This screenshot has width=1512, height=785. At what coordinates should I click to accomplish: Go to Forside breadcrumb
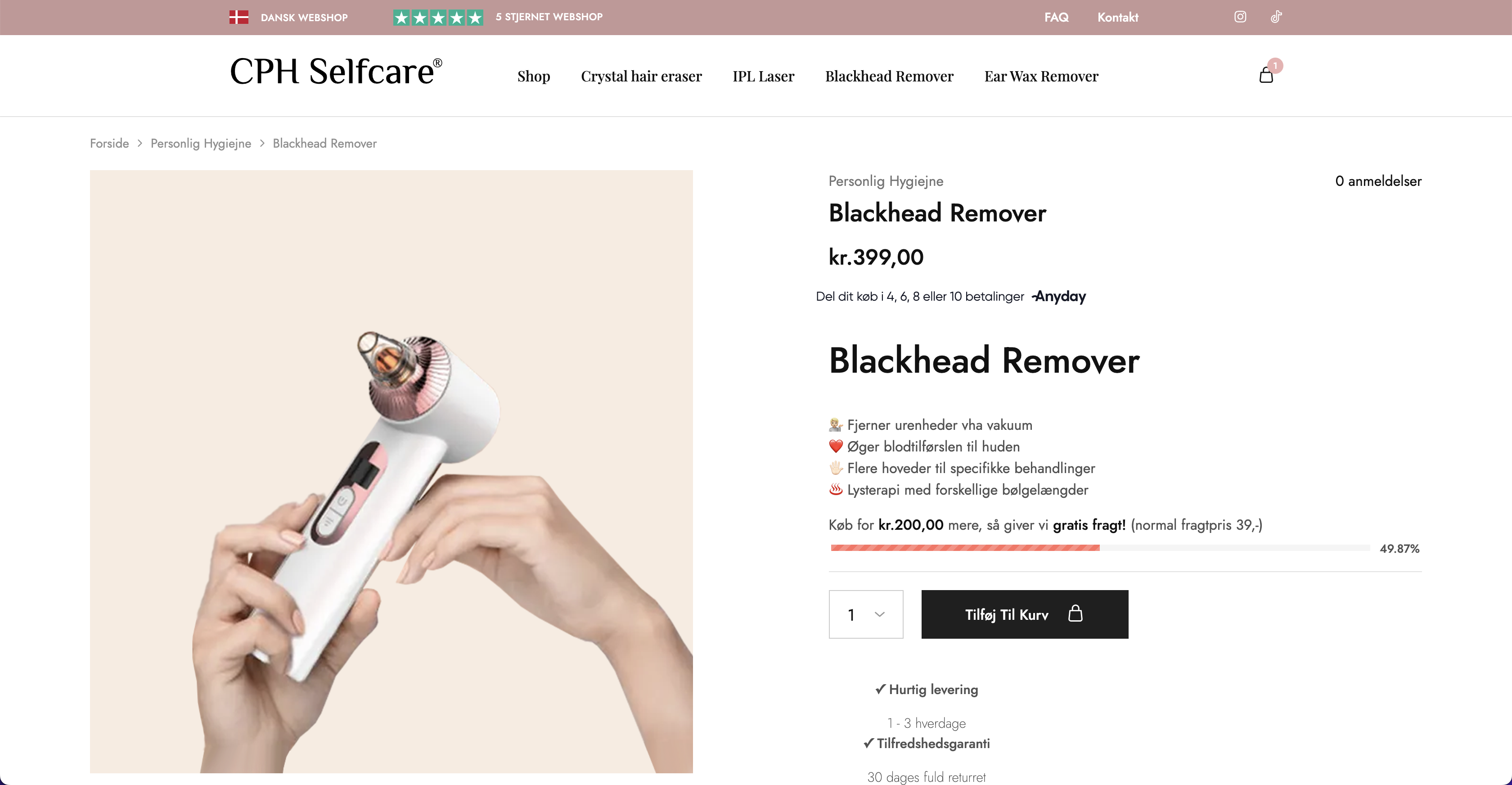109,143
